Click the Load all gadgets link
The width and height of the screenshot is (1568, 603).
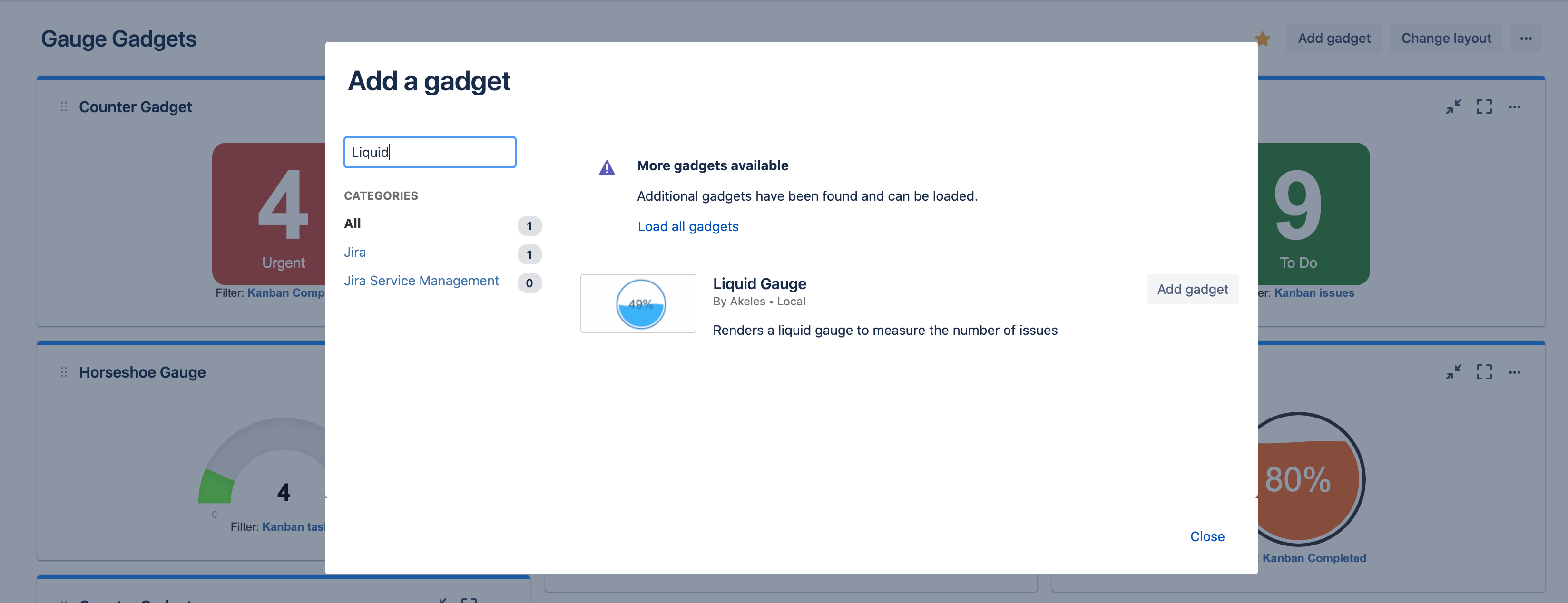tap(688, 226)
